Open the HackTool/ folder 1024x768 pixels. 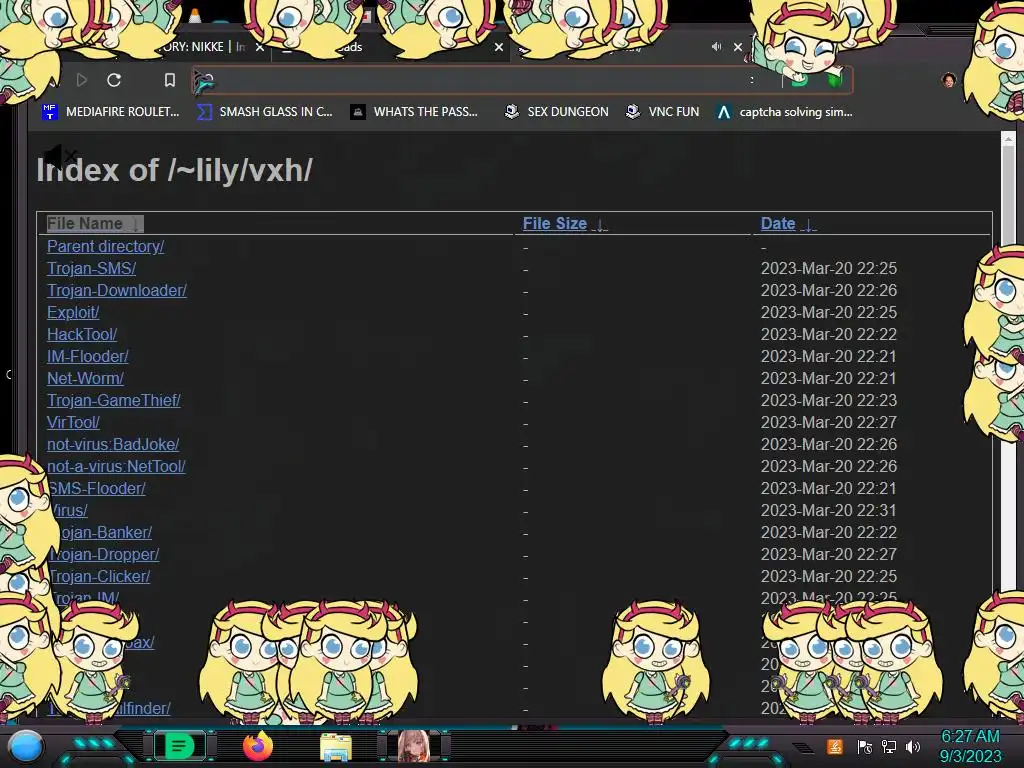82,334
